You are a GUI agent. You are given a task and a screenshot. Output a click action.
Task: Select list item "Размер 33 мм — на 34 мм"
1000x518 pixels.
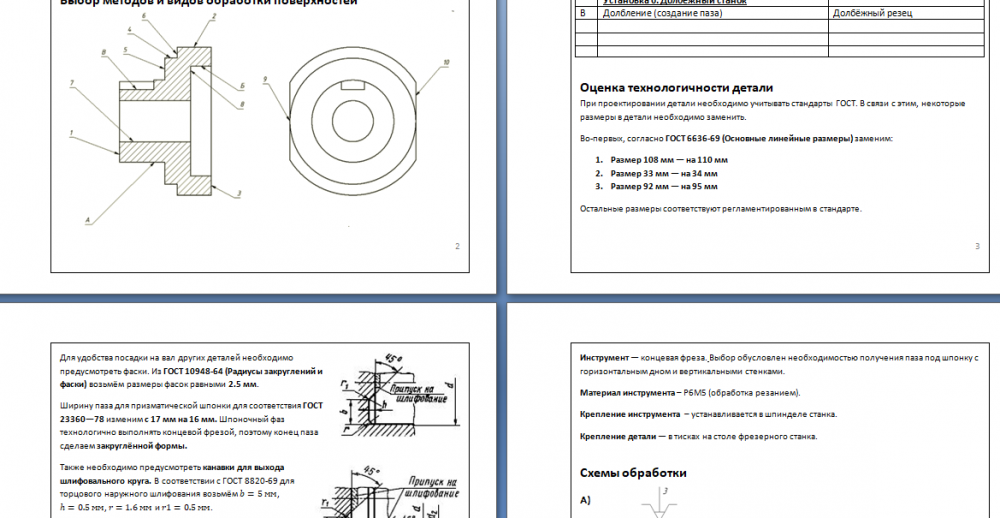click(664, 173)
